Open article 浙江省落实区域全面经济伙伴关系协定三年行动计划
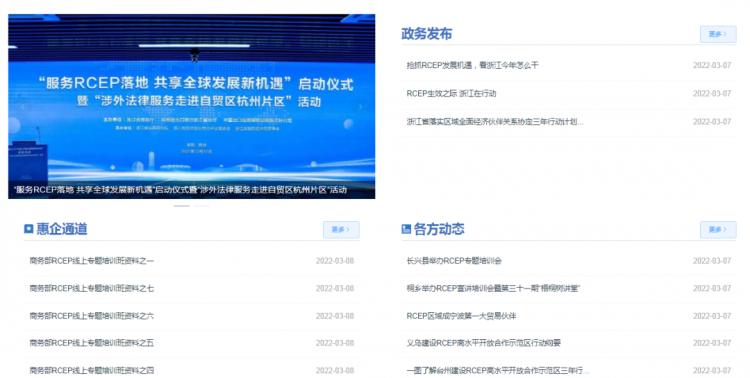 (495, 122)
